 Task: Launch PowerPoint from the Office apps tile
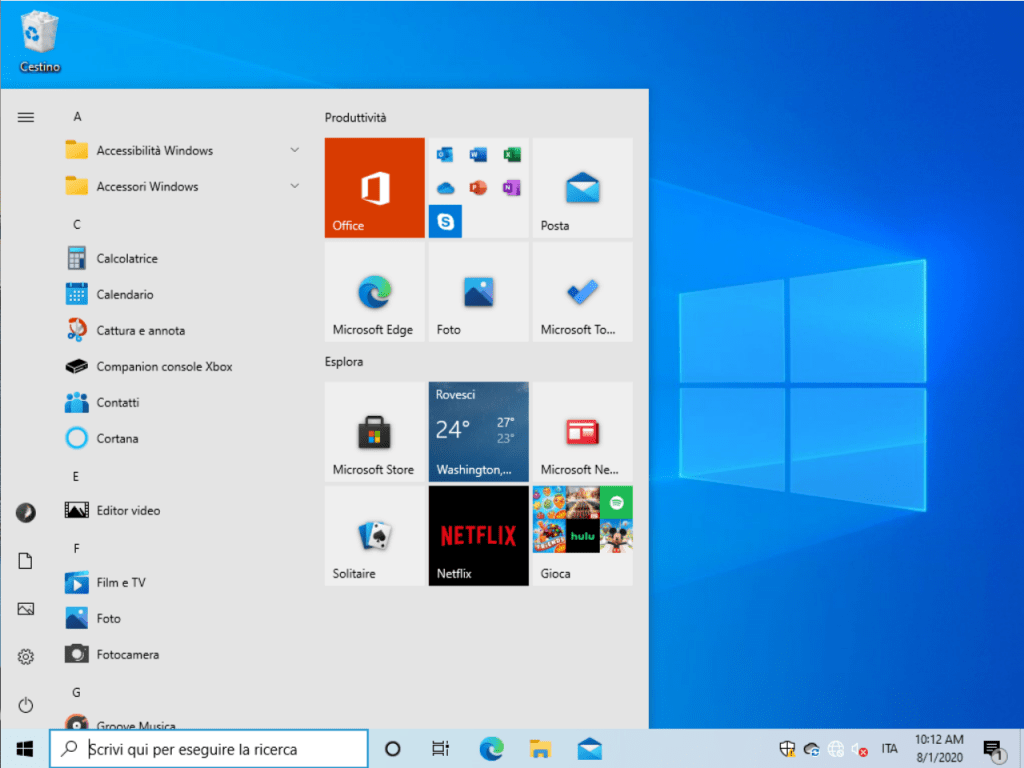478,188
